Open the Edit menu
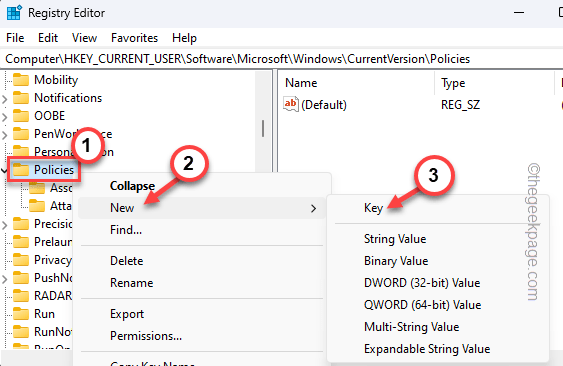563x366 pixels. tap(48, 38)
